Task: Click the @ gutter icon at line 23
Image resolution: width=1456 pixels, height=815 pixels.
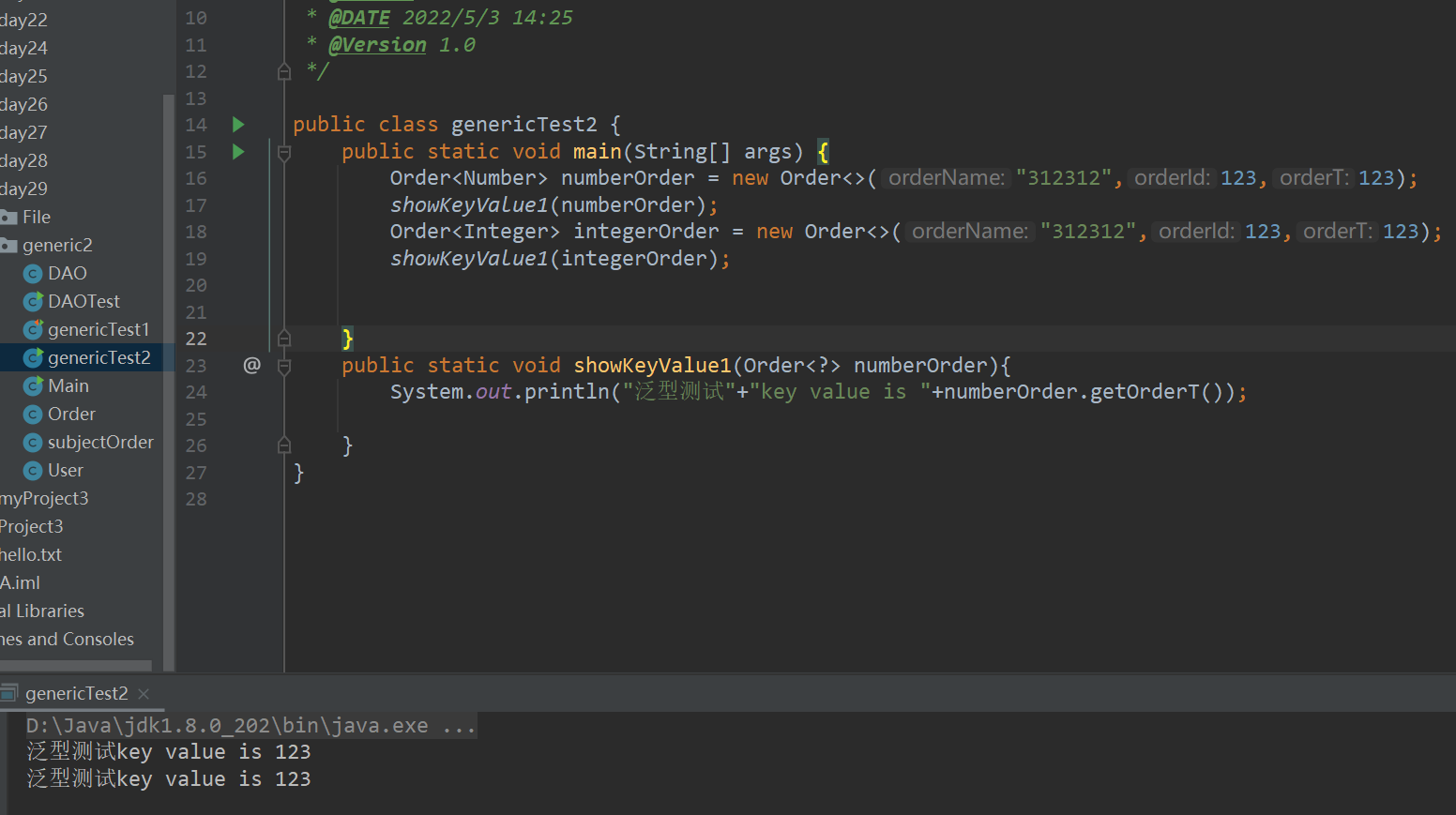Action: (x=251, y=365)
